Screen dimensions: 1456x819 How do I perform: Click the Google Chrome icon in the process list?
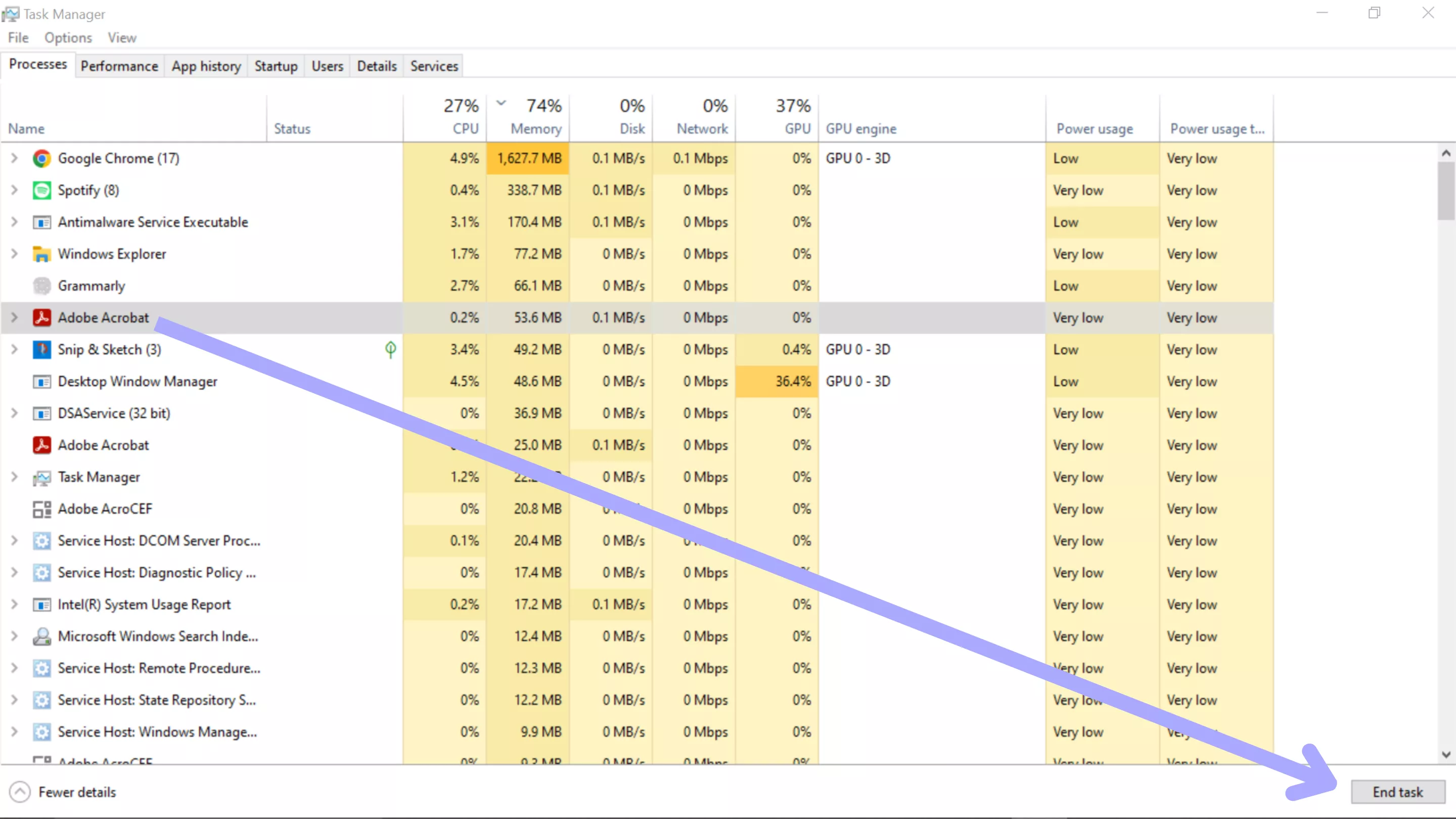[41, 158]
